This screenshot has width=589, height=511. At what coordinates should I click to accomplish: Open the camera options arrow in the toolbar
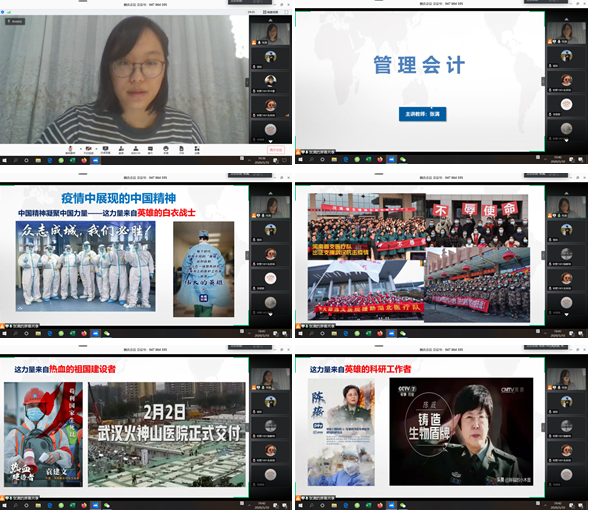(x=97, y=149)
